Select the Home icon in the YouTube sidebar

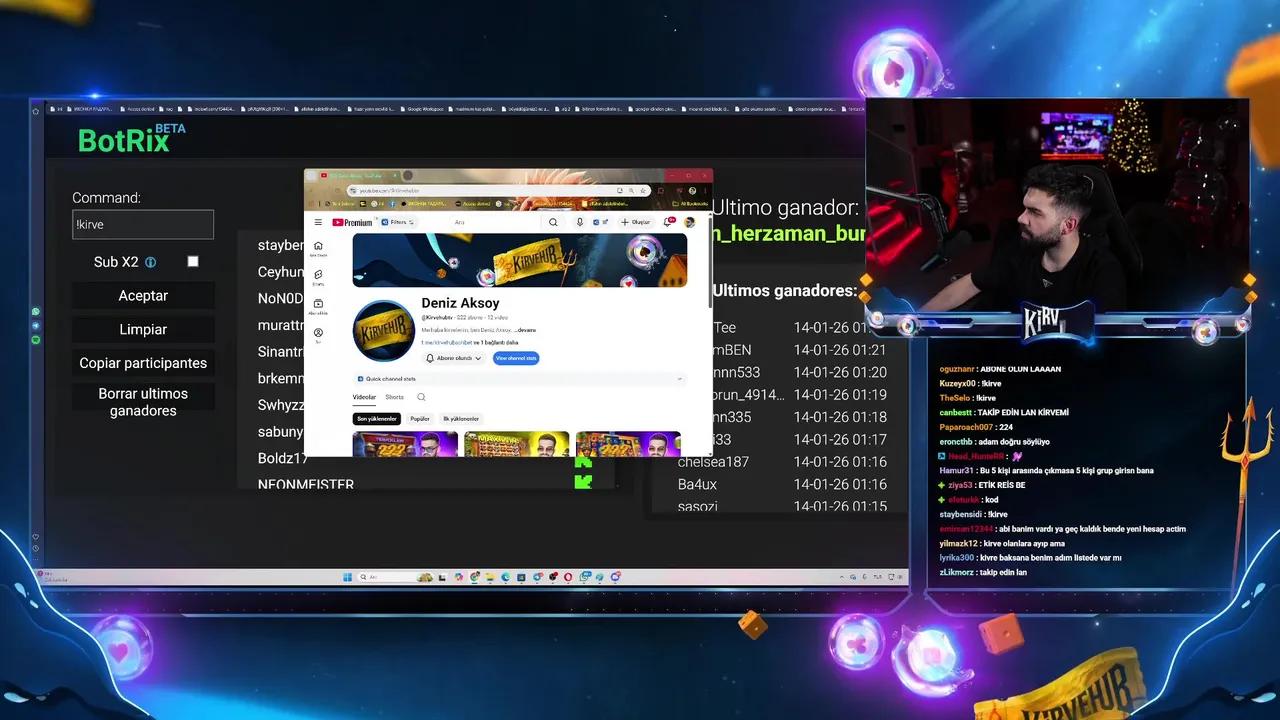[x=318, y=244]
